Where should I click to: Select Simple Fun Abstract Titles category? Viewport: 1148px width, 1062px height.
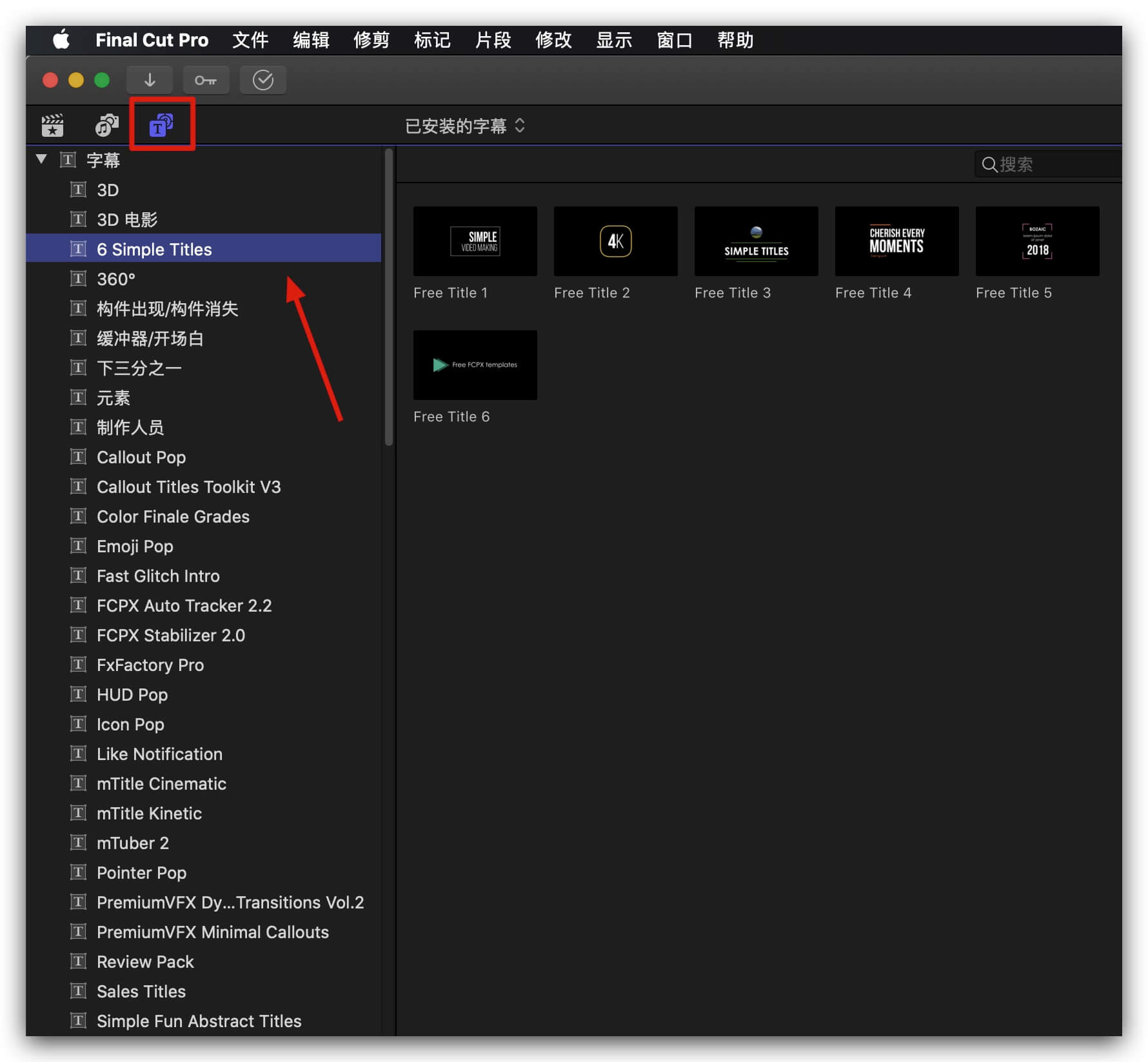click(x=204, y=1021)
